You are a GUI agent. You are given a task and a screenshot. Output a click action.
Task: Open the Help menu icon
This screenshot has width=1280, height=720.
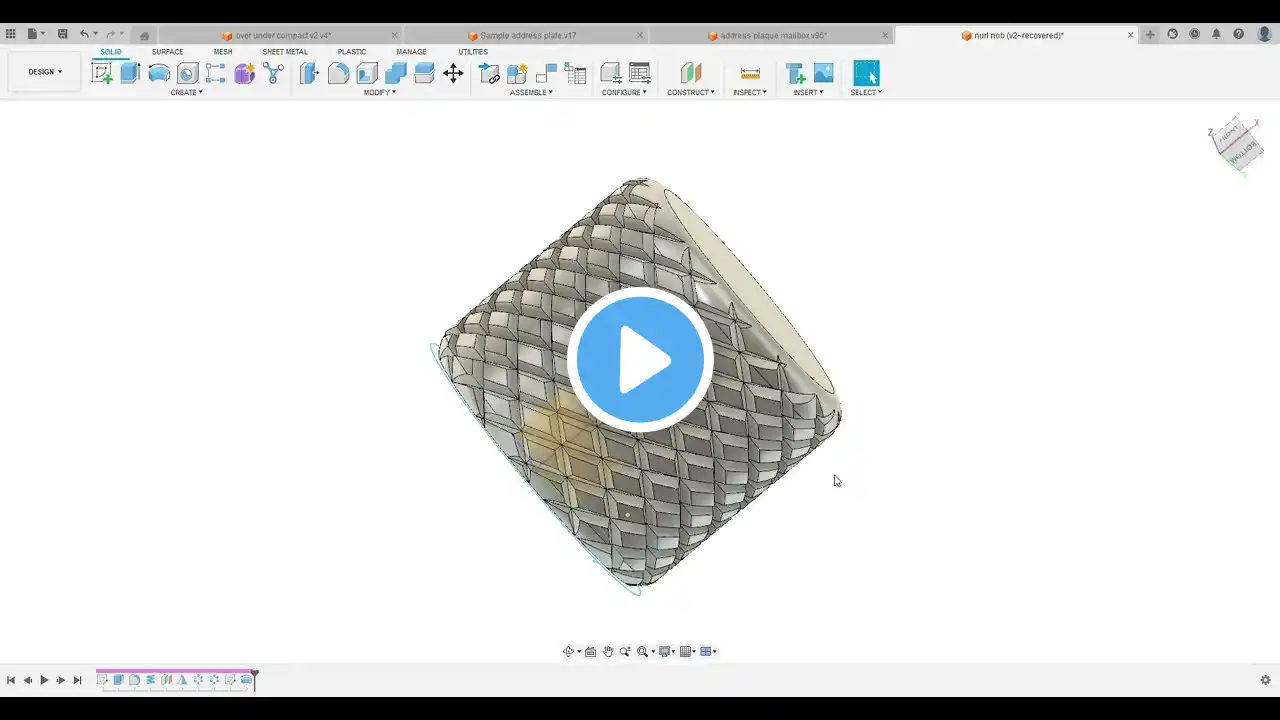1238,34
